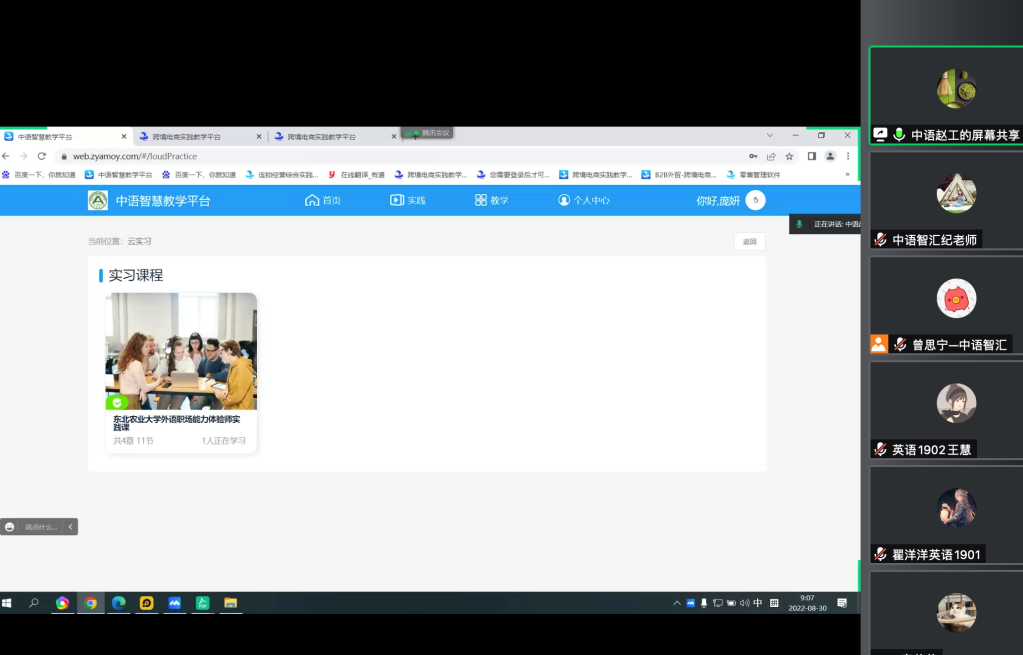Click the 共4章 11节 text

point(133,441)
